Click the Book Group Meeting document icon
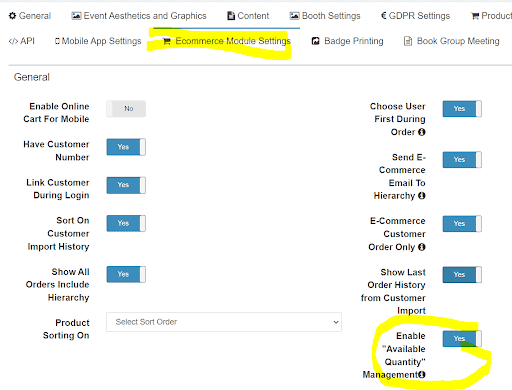 [x=408, y=41]
